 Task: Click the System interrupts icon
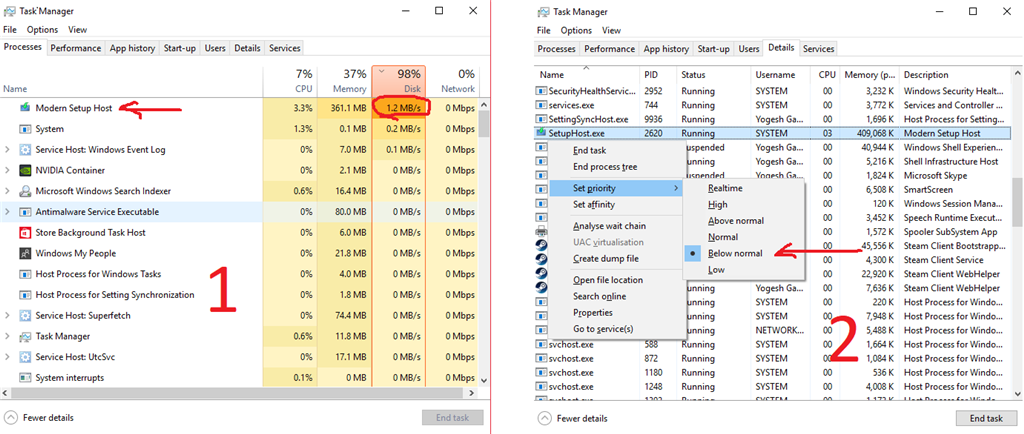click(x=25, y=378)
